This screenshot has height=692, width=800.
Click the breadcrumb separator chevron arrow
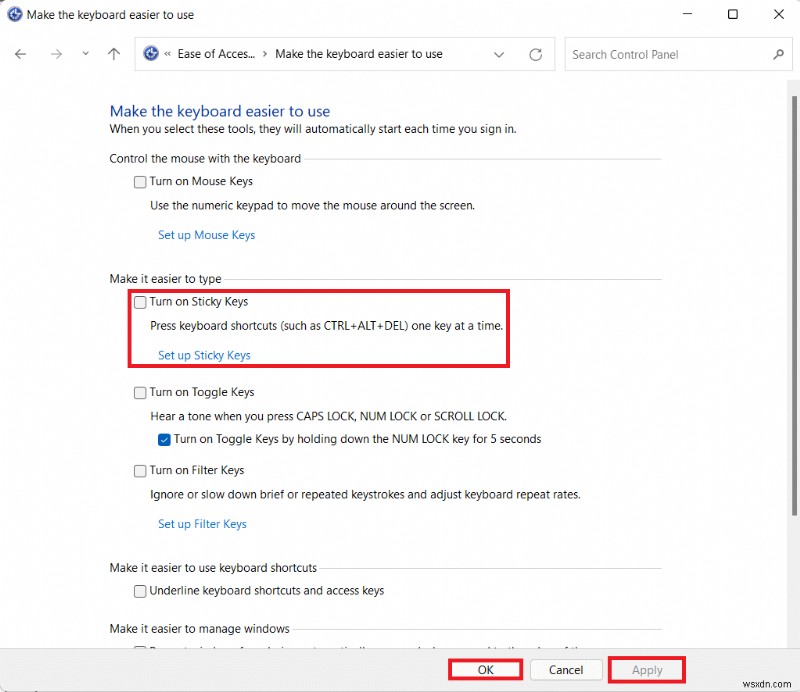pos(265,54)
